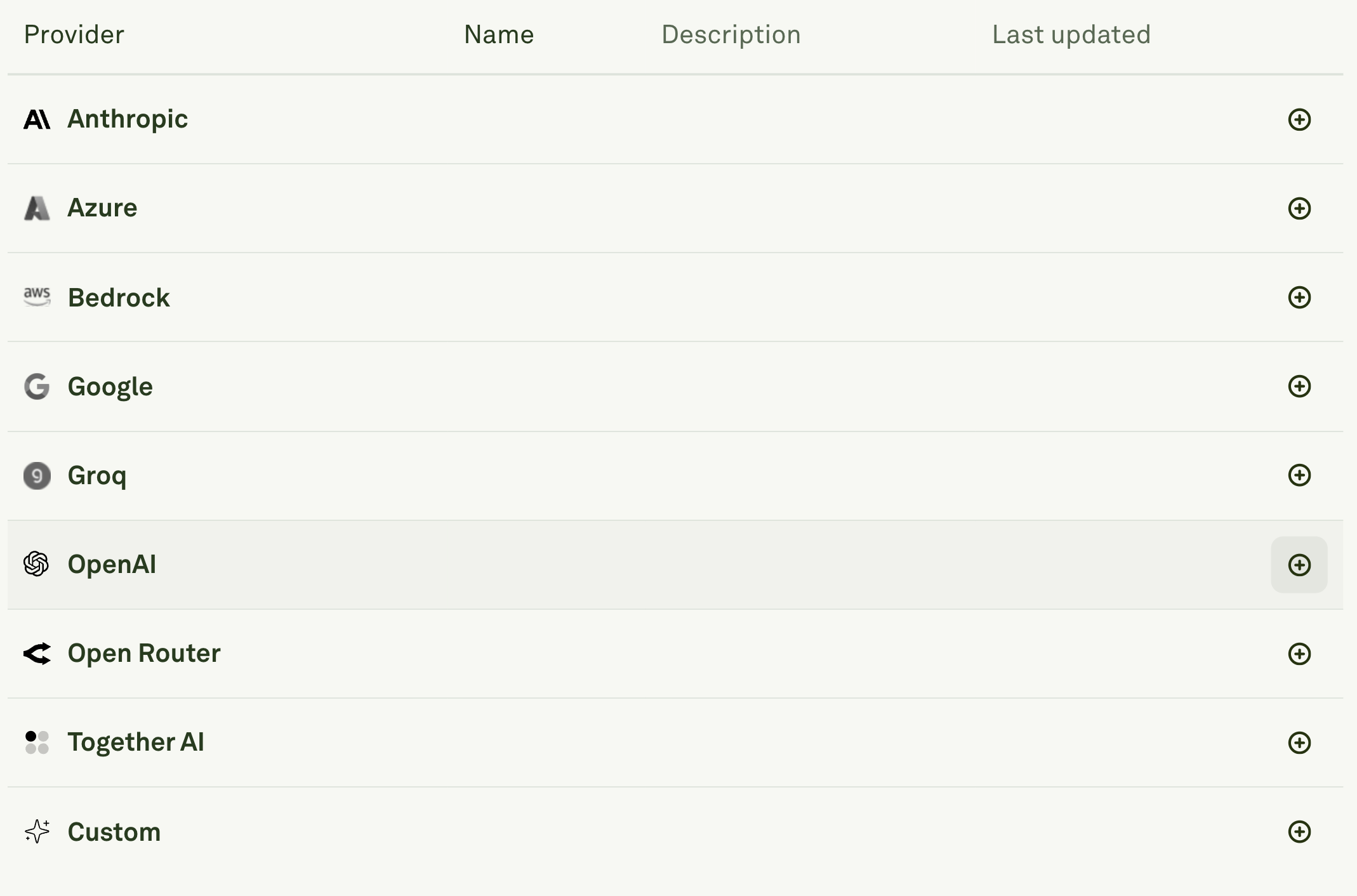Click the Custom sparkle icon
The image size is (1357, 896).
tap(37, 832)
